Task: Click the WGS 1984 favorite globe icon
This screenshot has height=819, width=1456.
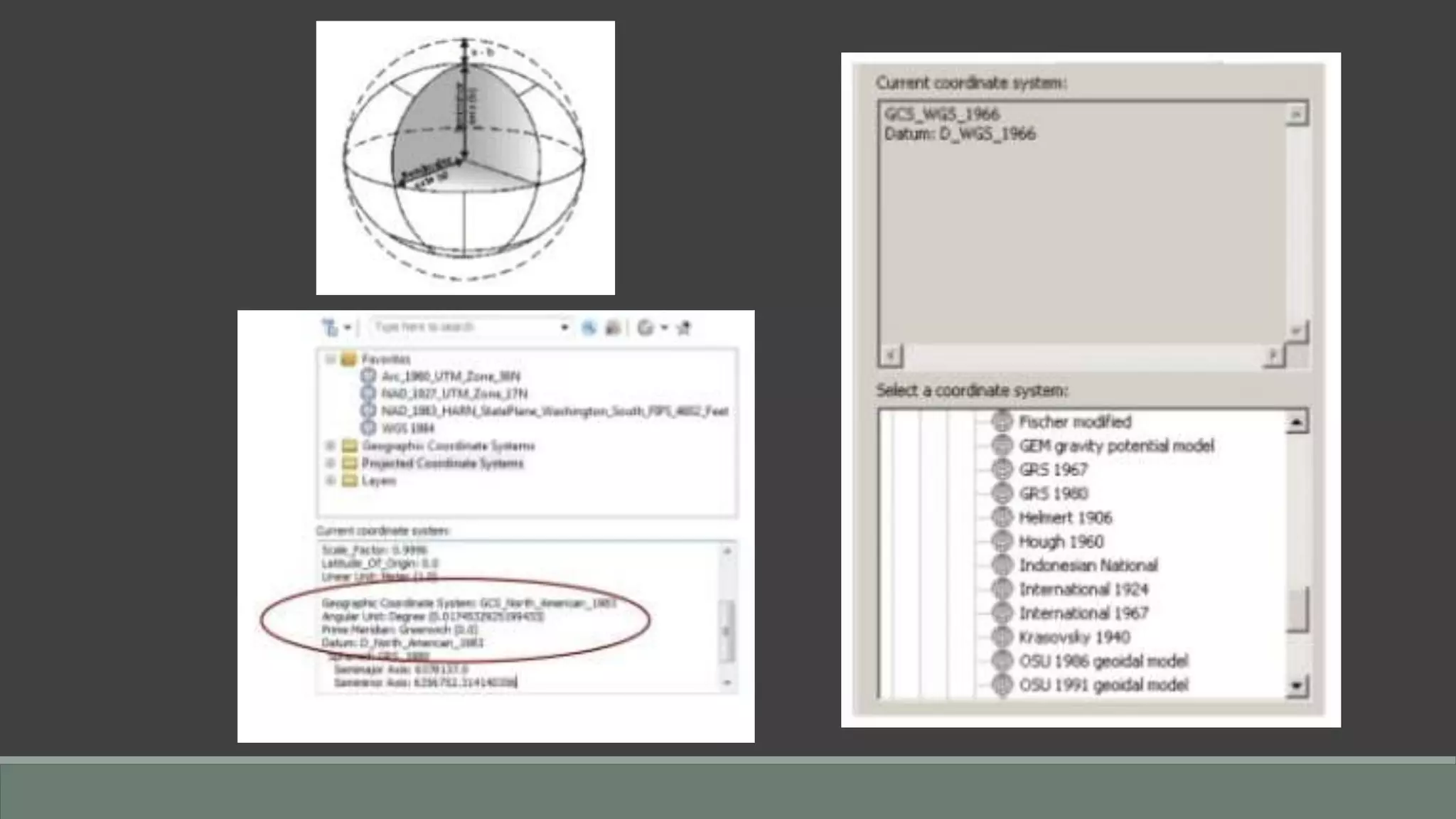Action: coord(368,428)
